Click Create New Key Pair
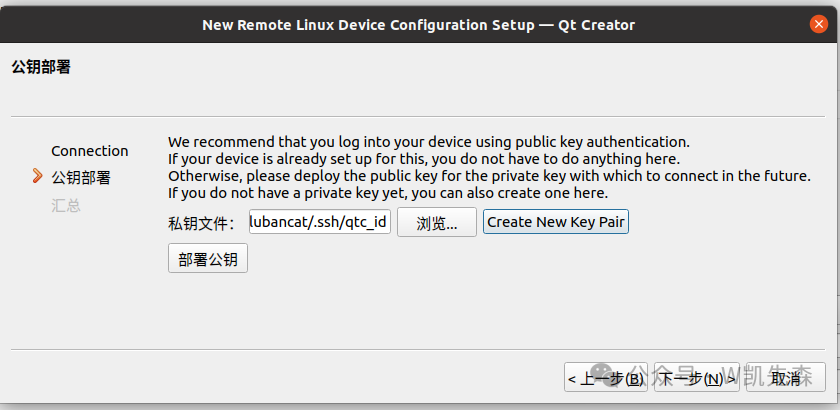This screenshot has width=840, height=410. (x=556, y=222)
